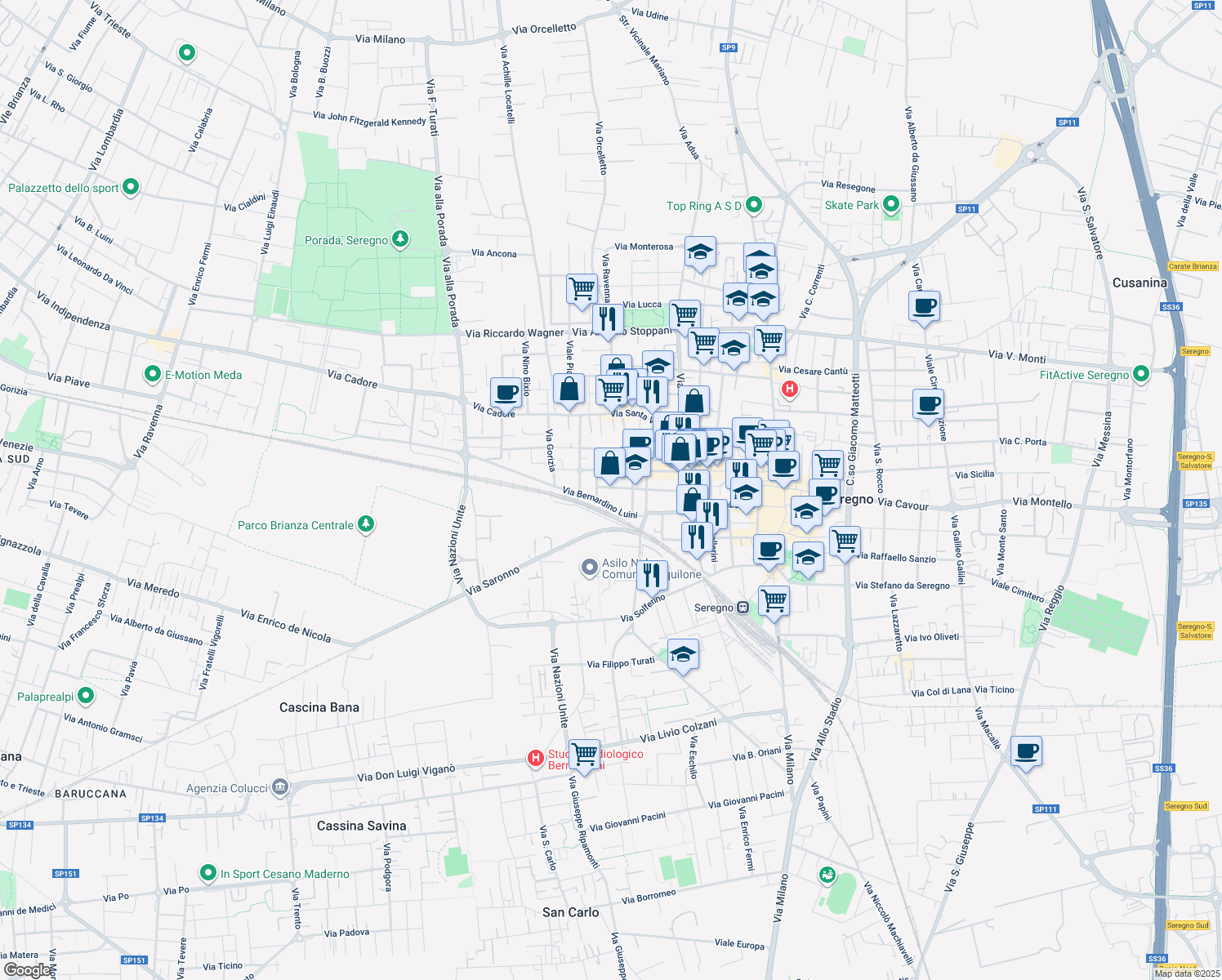
Task: Select the Skate Park green pin
Action: click(891, 204)
